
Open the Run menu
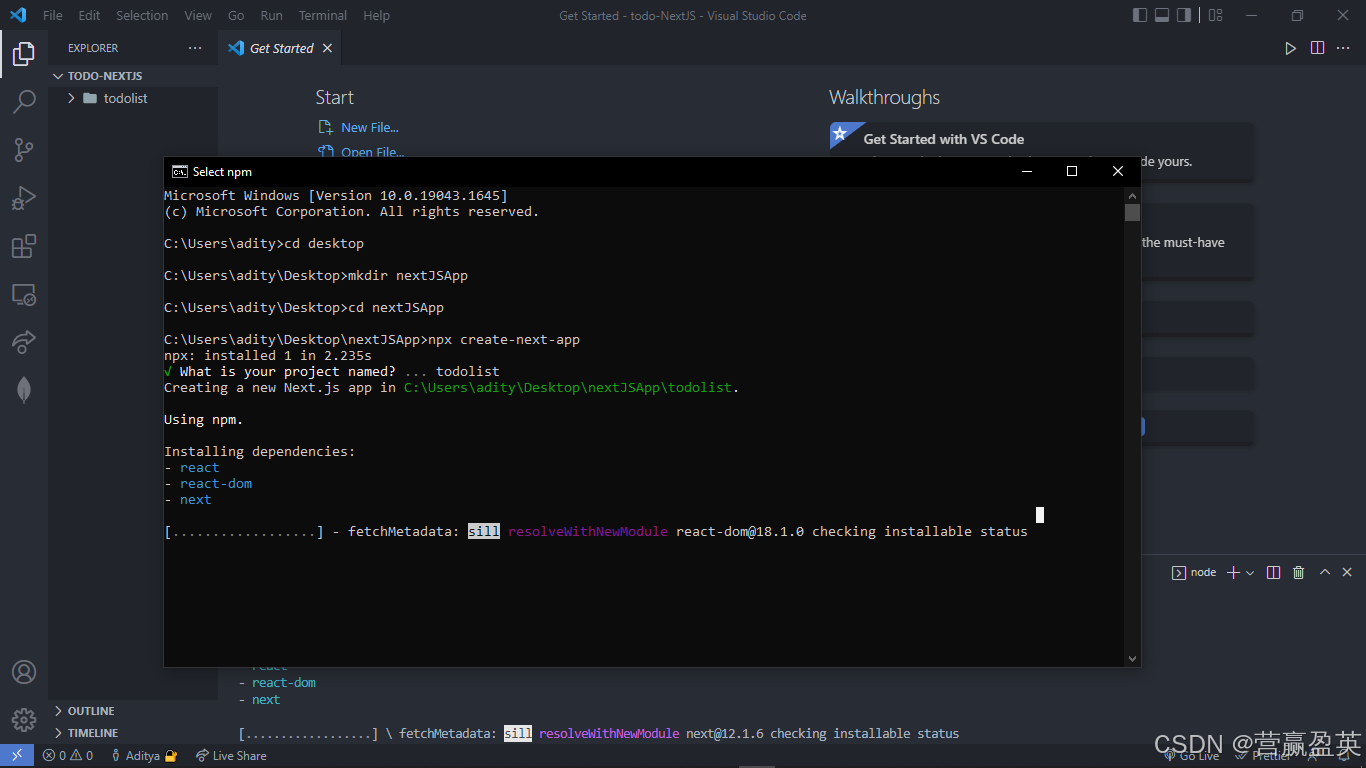271,15
